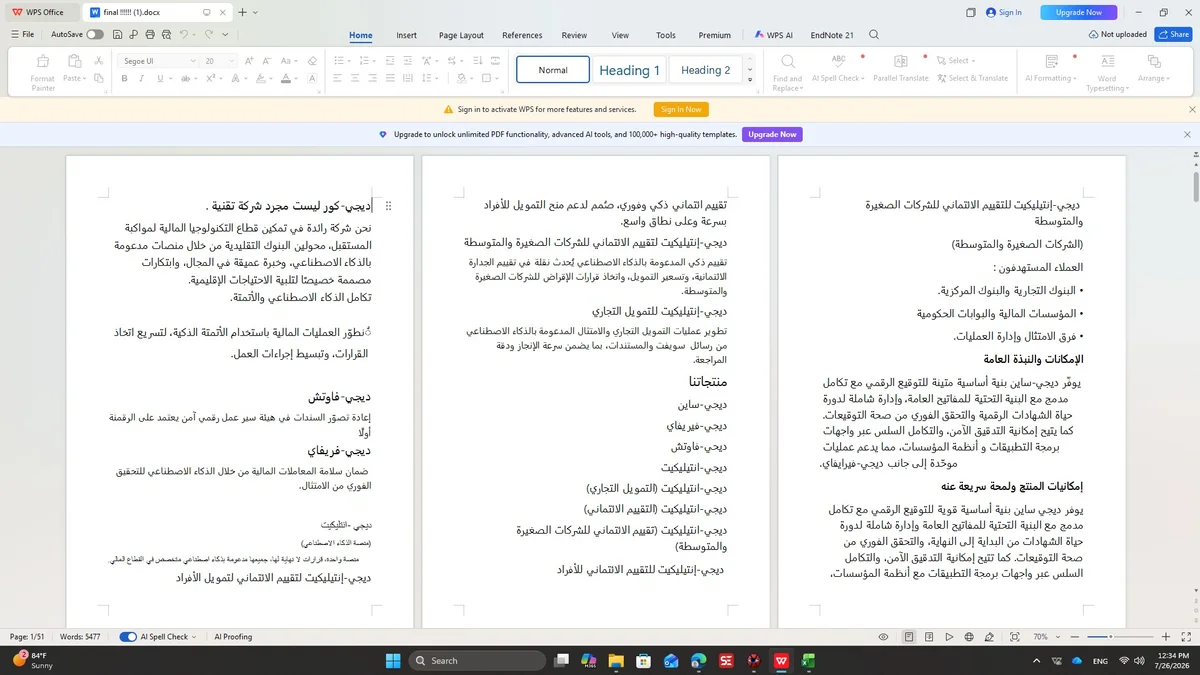Open the File menu

pos(22,35)
